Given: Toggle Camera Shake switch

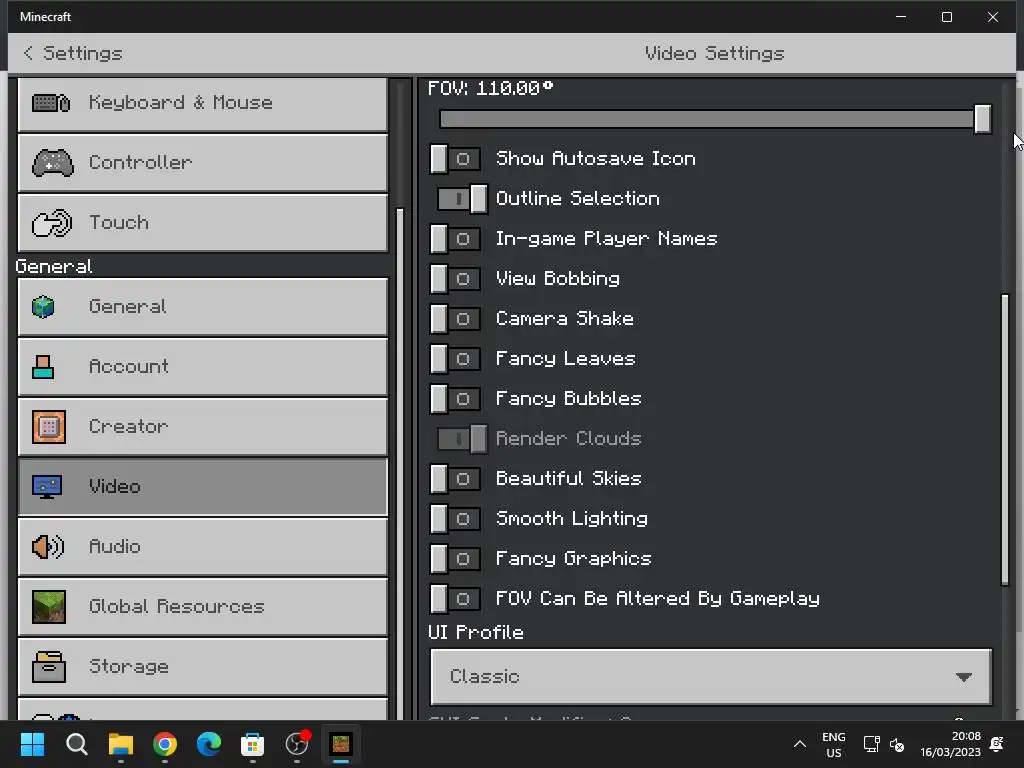Looking at the screenshot, I should point(455,319).
